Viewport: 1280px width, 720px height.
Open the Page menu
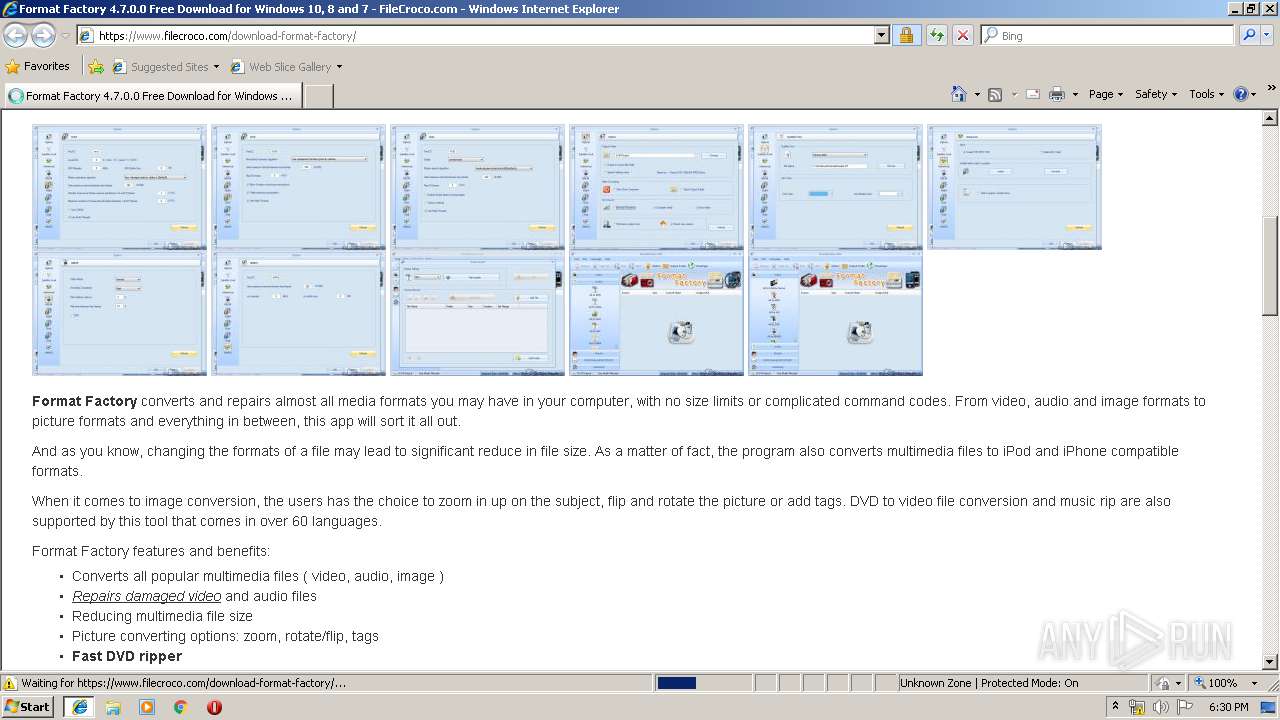click(x=1106, y=94)
